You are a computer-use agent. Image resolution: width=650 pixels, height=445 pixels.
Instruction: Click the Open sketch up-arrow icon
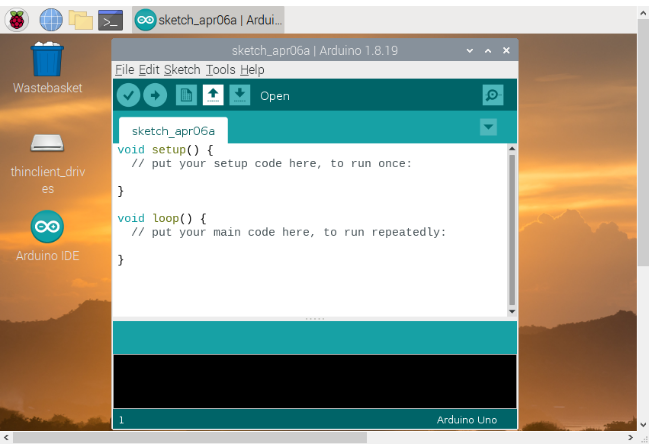(x=213, y=95)
